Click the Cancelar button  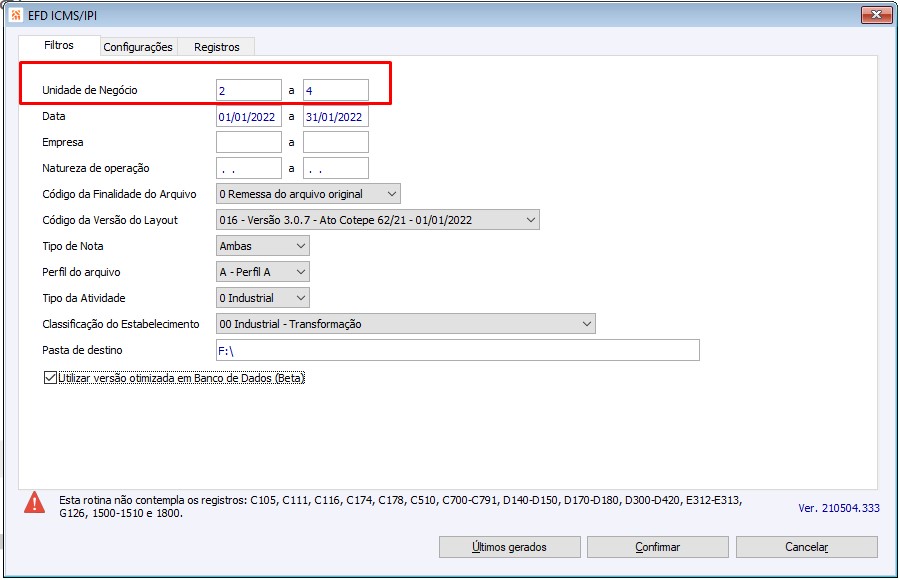click(806, 547)
